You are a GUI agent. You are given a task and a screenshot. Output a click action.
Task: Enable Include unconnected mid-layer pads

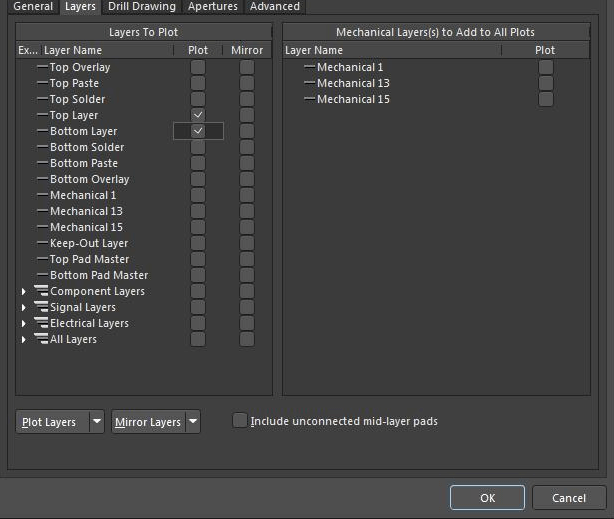pyautogui.click(x=240, y=421)
